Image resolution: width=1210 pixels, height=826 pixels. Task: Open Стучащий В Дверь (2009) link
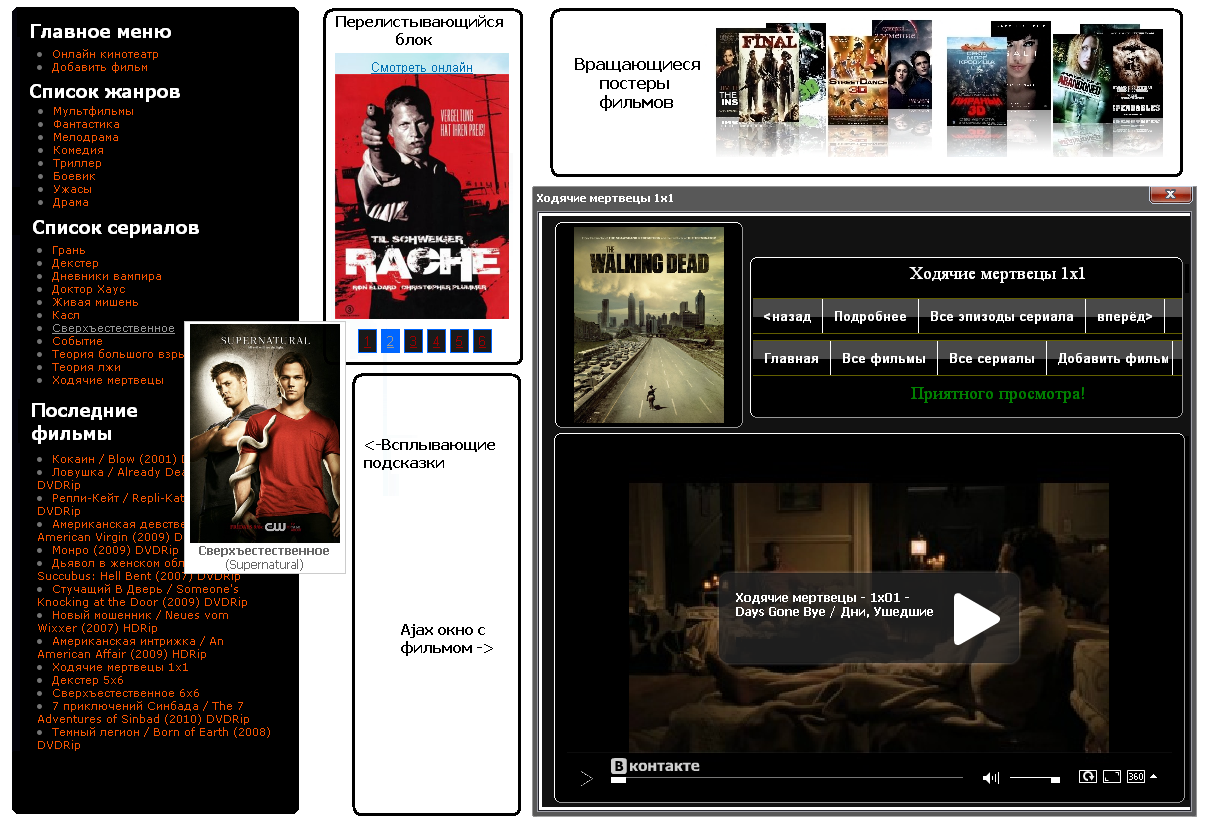pos(142,596)
